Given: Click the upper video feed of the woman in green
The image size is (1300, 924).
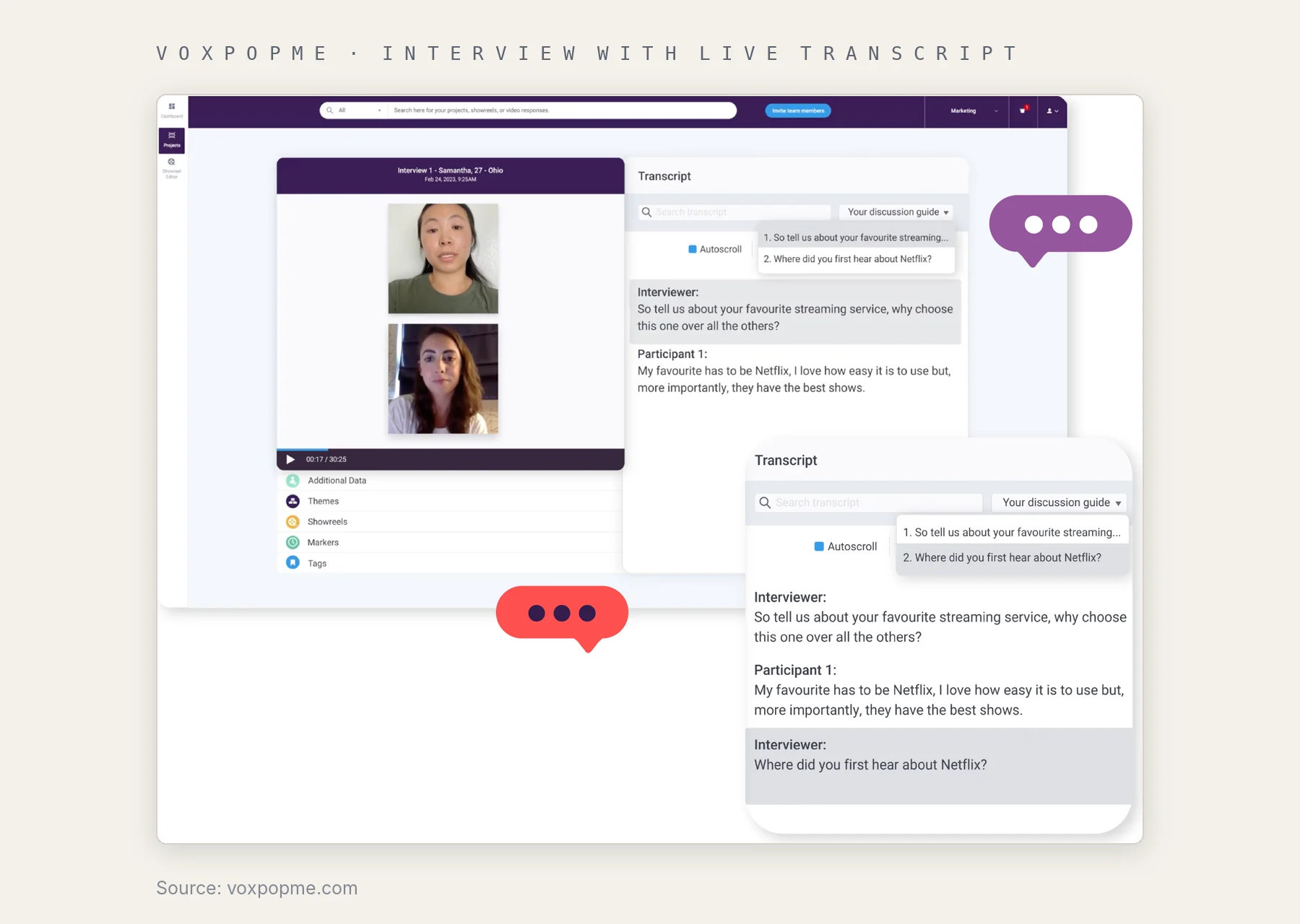Looking at the screenshot, I should point(443,258).
